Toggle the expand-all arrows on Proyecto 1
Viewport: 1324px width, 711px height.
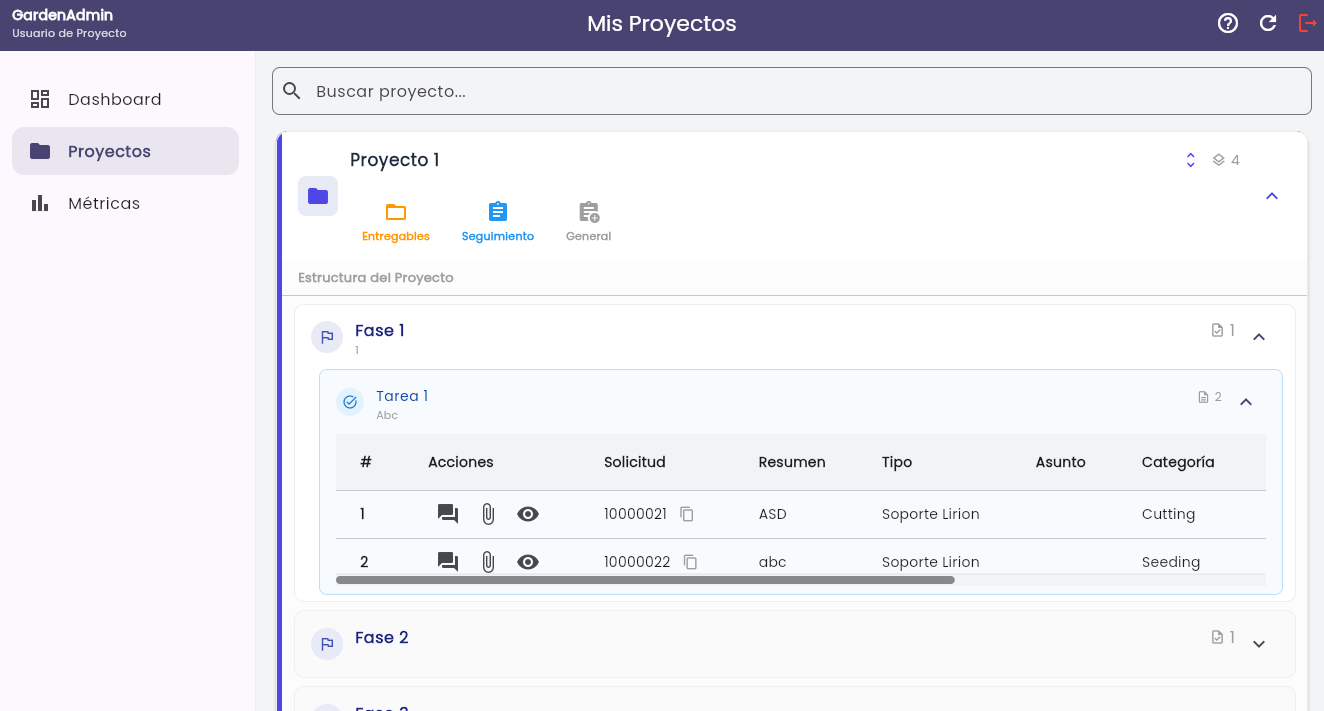1190,160
